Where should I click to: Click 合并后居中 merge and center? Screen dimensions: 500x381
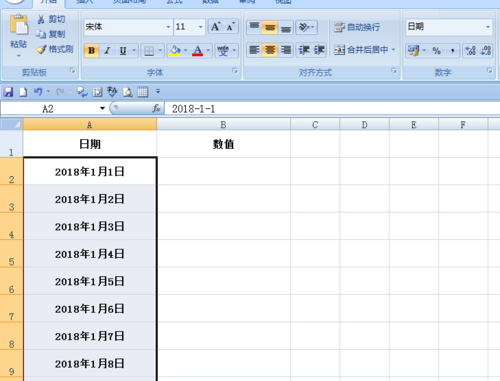361,50
